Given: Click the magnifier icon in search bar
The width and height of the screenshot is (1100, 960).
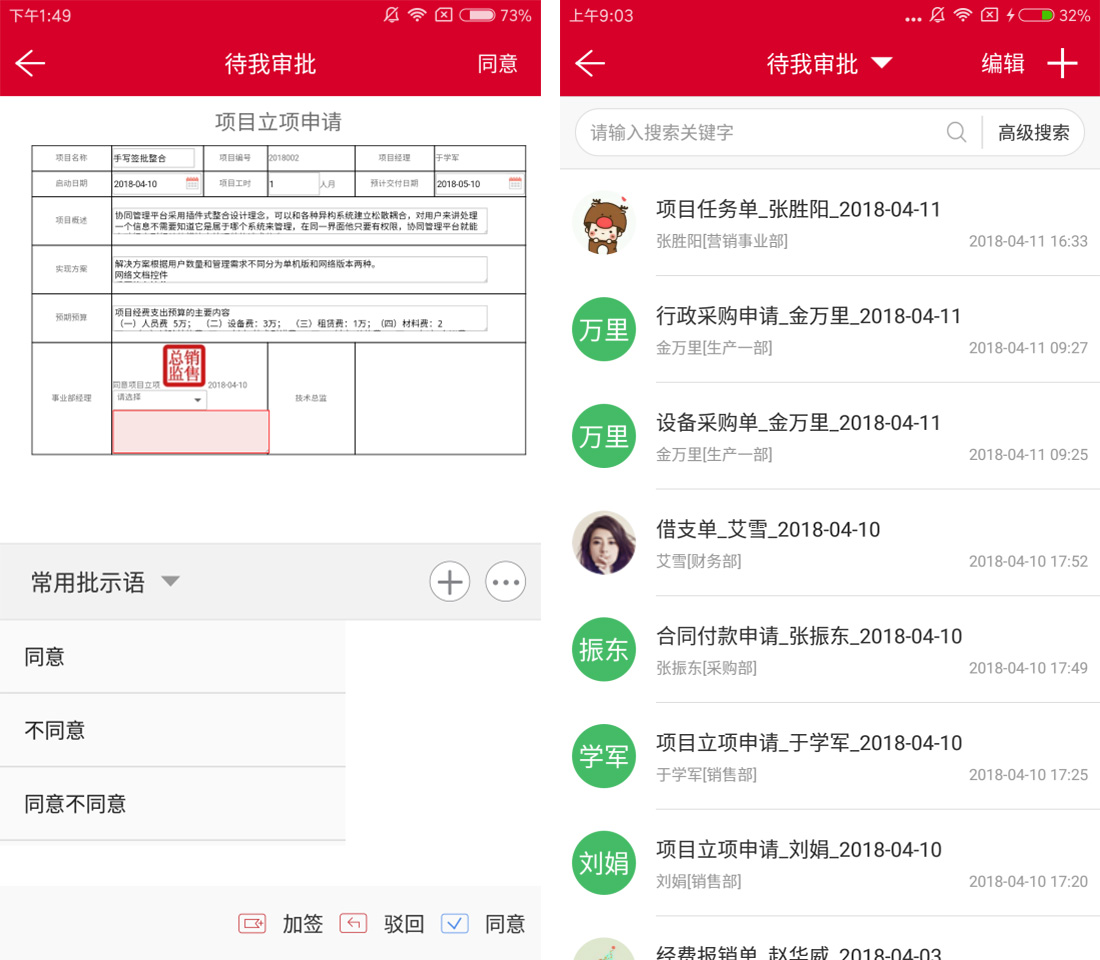Looking at the screenshot, I should 956,132.
